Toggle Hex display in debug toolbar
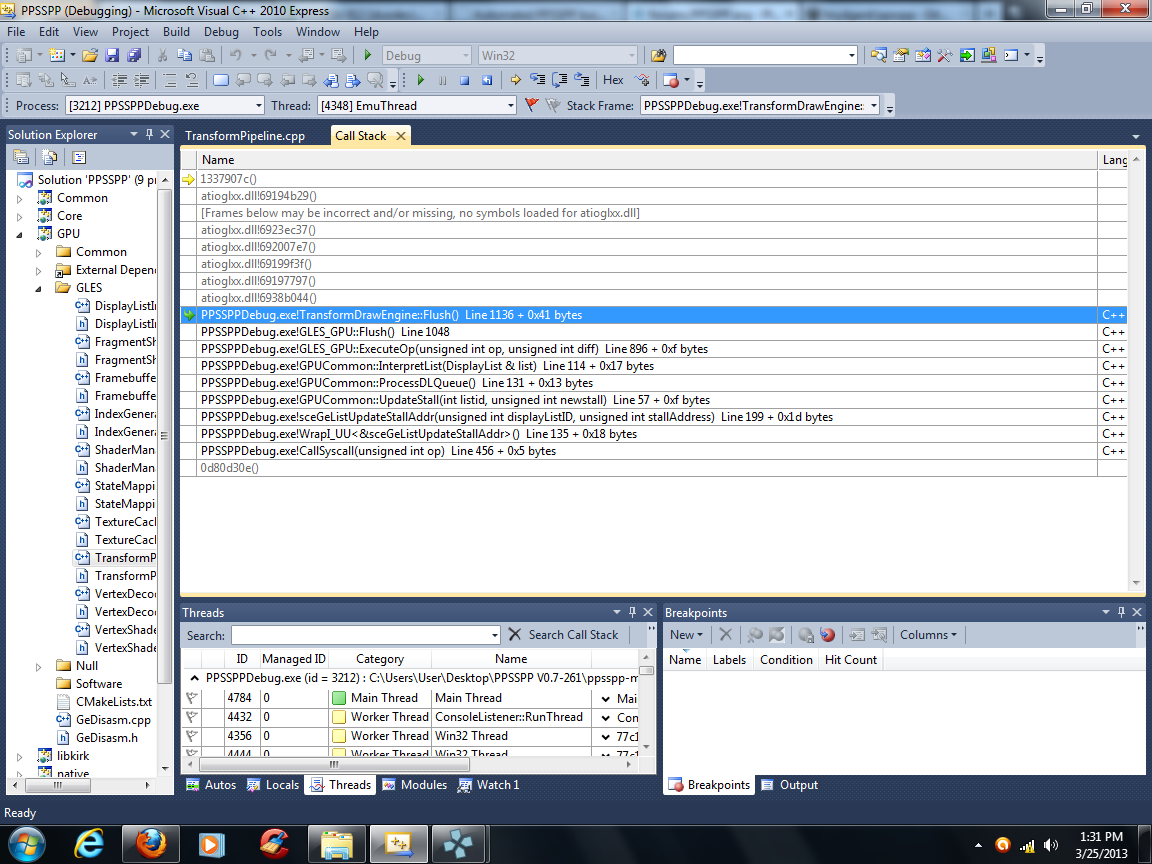The width and height of the screenshot is (1152, 864). click(x=613, y=80)
